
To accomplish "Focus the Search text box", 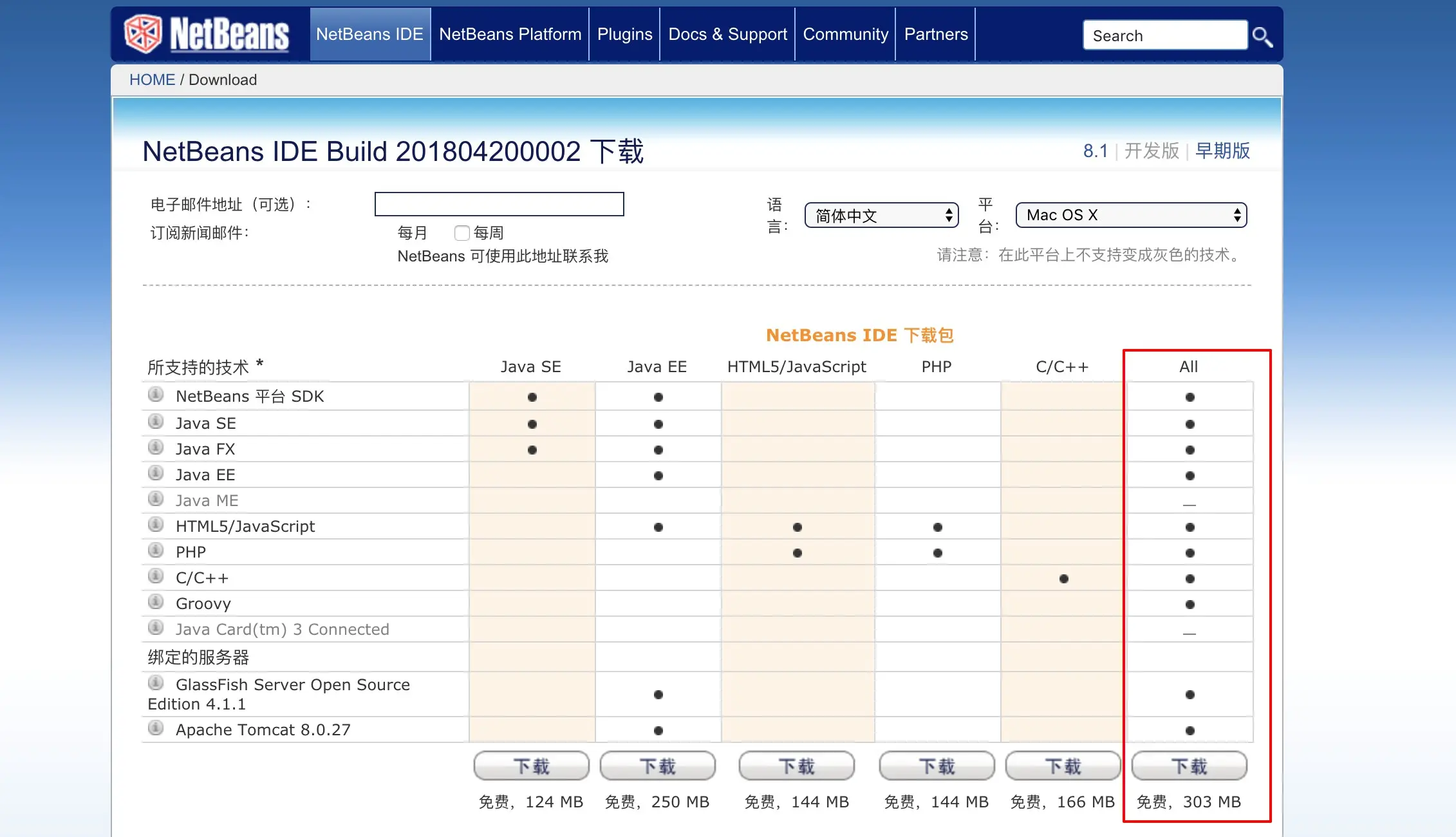I will point(1165,35).
